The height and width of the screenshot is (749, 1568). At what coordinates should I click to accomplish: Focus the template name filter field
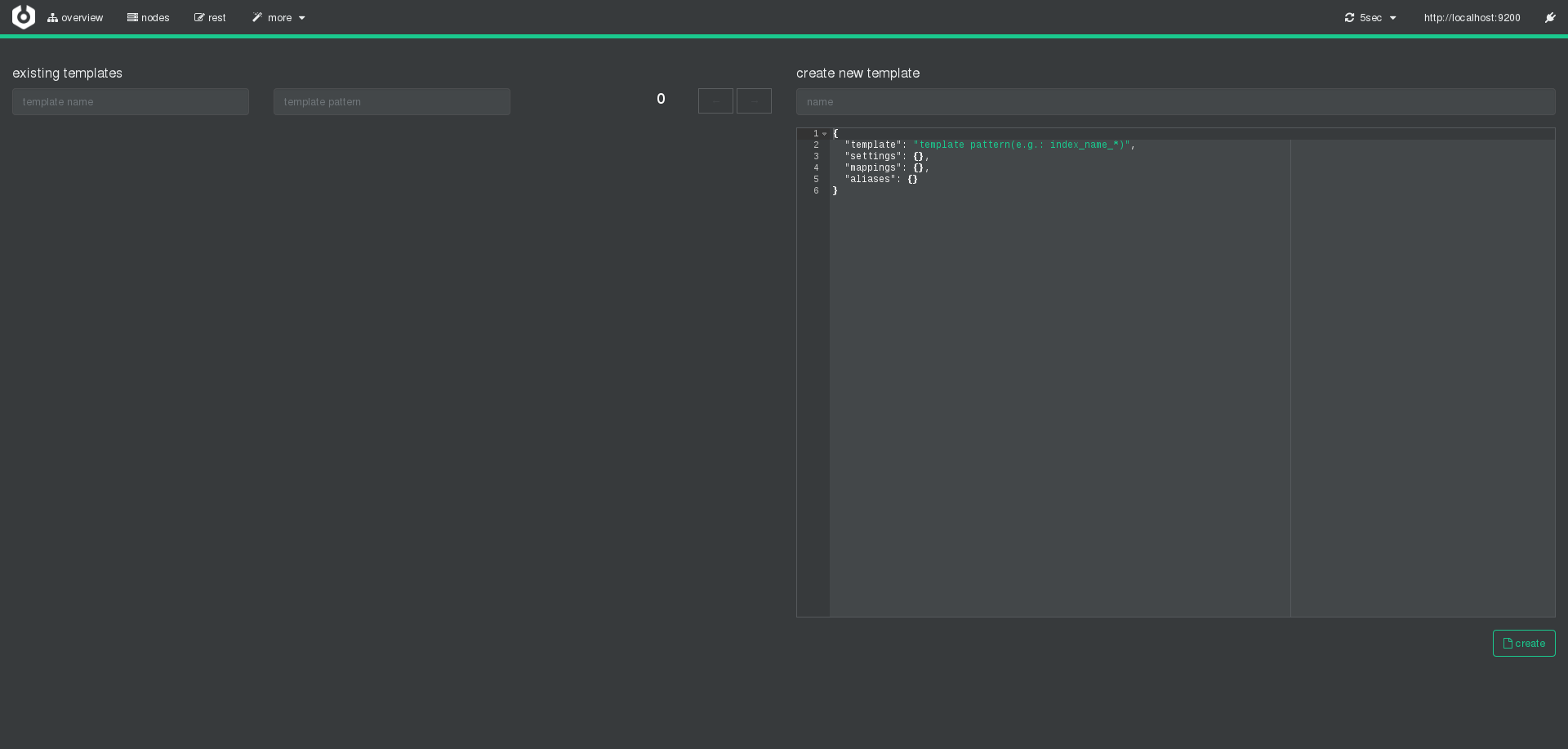coord(131,102)
